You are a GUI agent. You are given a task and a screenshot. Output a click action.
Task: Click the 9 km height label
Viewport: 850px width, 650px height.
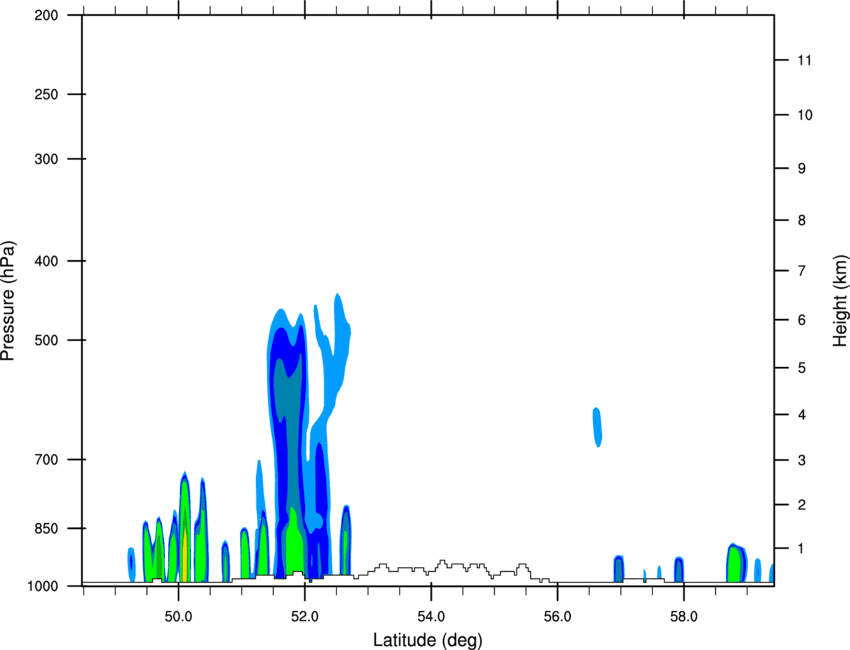click(x=802, y=169)
